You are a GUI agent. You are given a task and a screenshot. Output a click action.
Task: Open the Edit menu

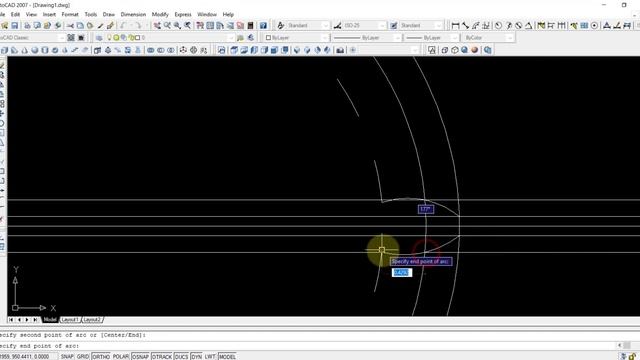pos(16,14)
